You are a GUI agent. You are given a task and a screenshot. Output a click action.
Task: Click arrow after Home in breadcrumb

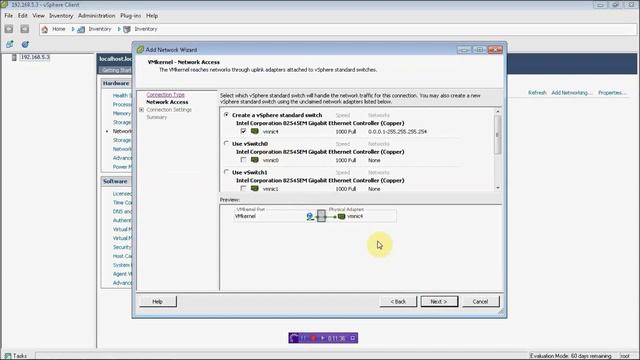73,29
